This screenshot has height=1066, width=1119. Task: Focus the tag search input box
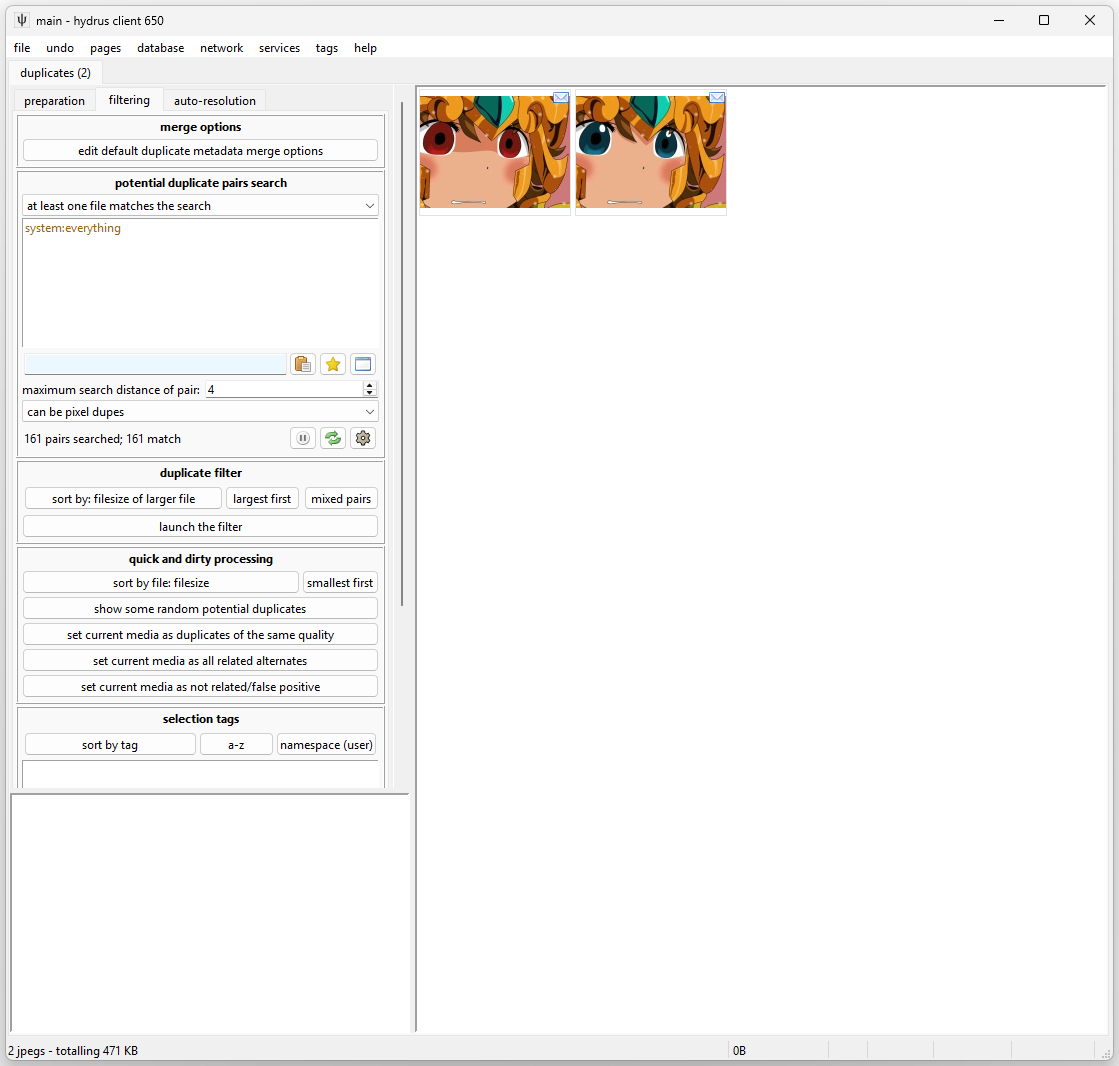(x=156, y=364)
